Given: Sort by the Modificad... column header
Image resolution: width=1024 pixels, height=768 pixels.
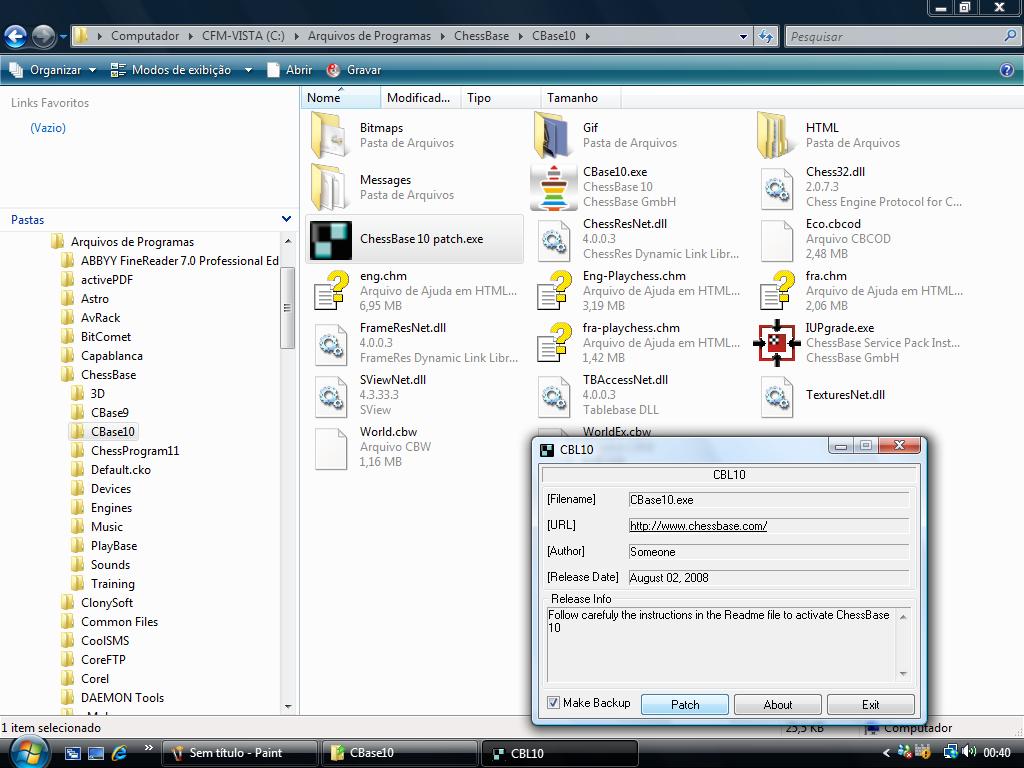Looking at the screenshot, I should coord(420,98).
